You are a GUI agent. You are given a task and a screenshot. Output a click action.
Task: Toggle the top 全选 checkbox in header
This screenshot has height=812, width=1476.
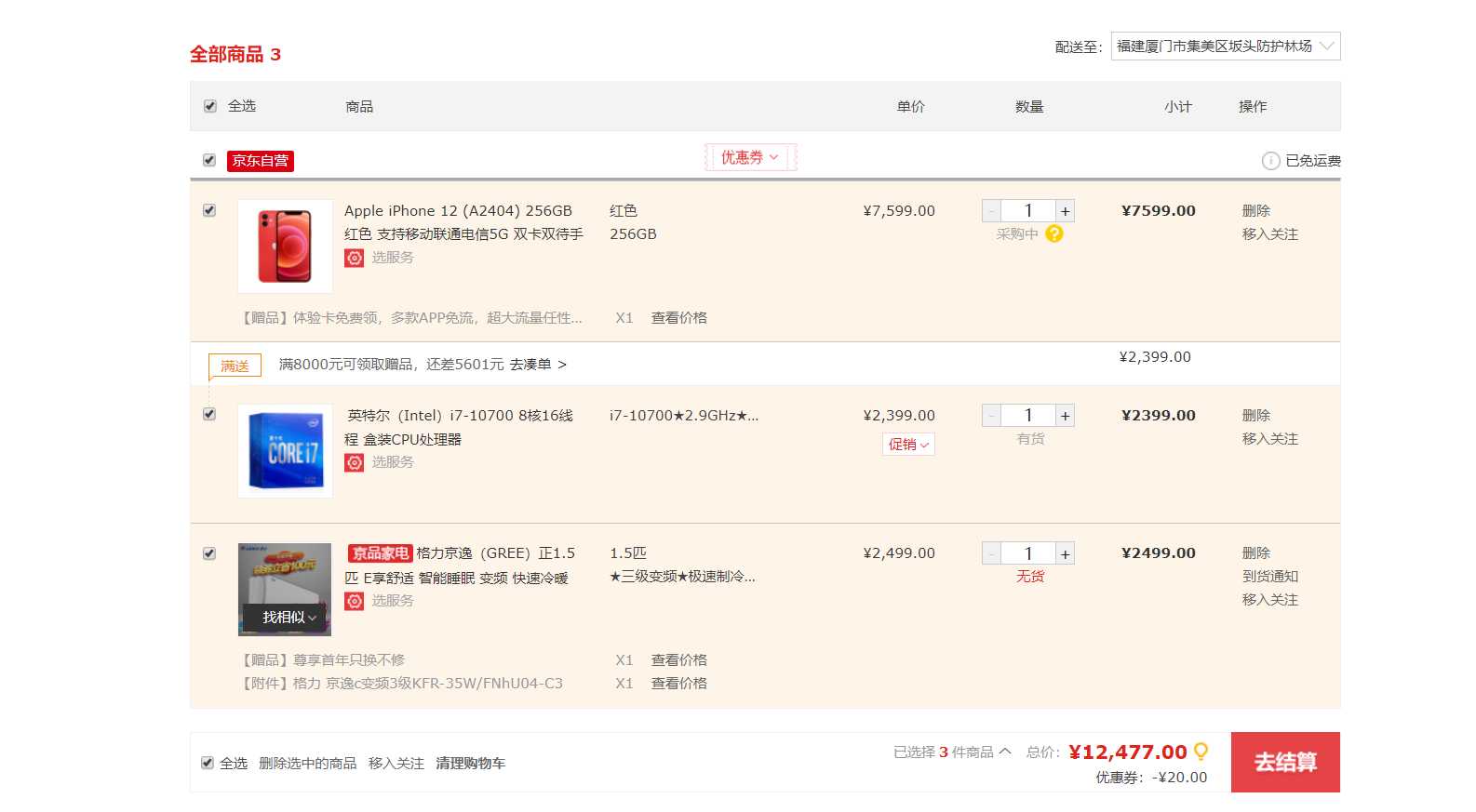209,106
